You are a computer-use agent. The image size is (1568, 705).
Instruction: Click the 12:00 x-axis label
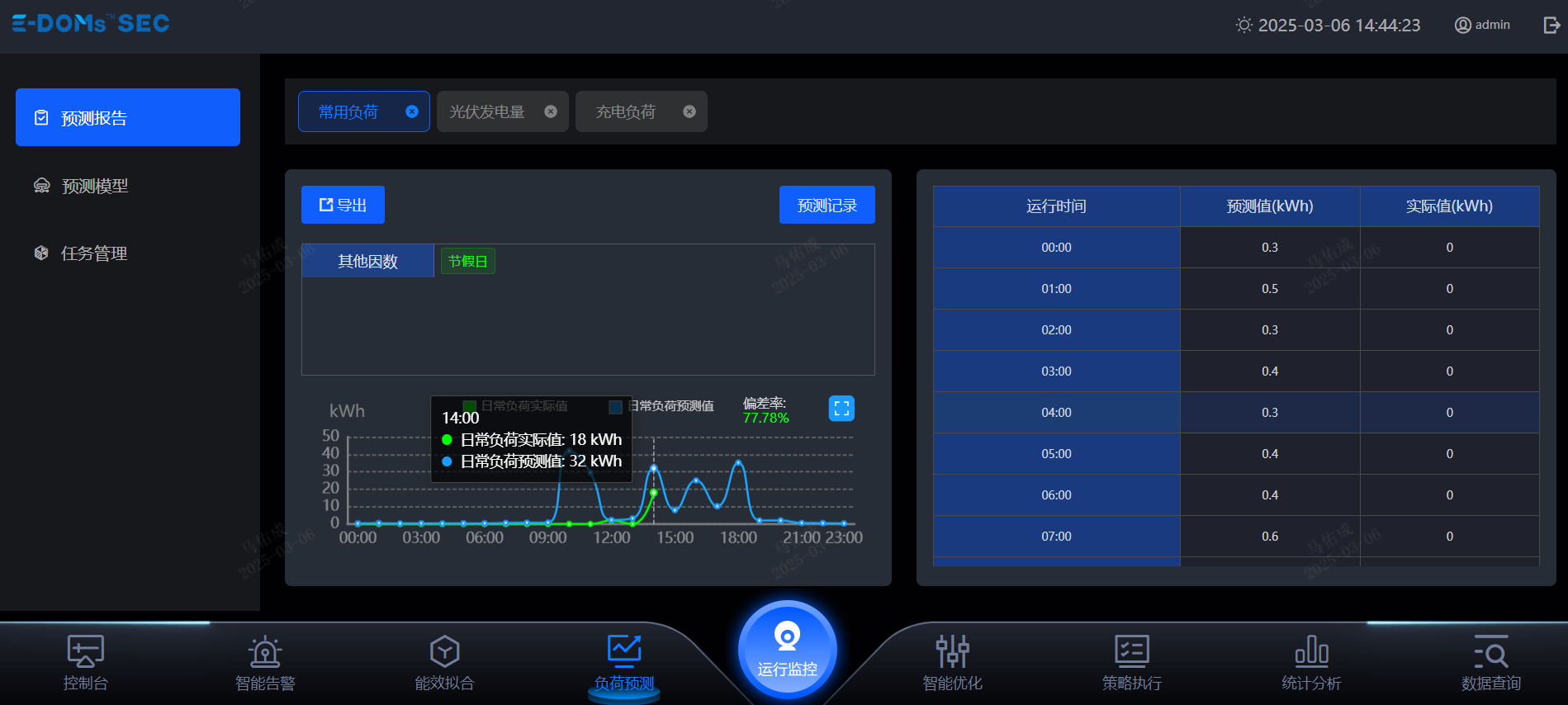coord(612,537)
